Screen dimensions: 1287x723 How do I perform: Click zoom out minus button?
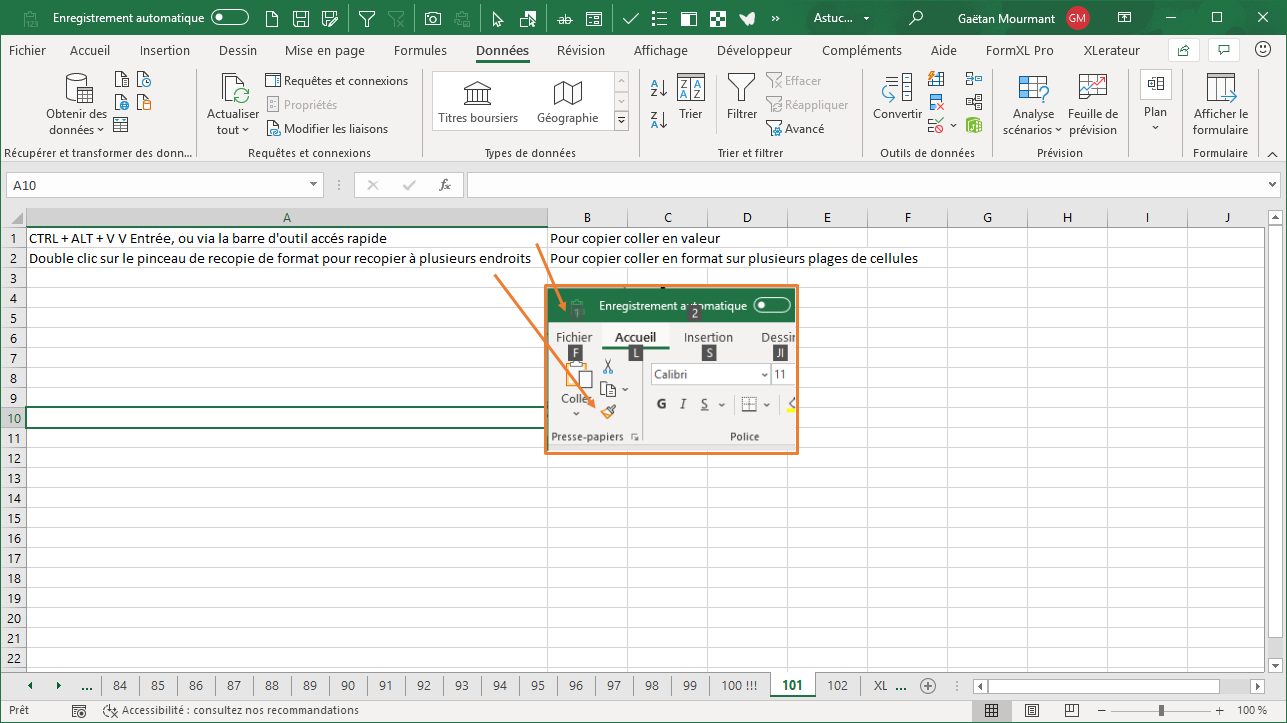[1104, 711]
